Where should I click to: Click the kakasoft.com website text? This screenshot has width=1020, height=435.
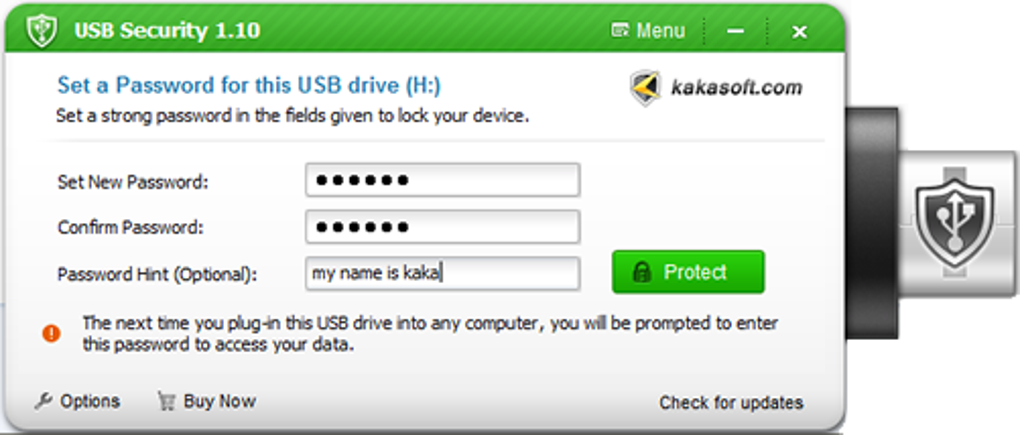(736, 87)
